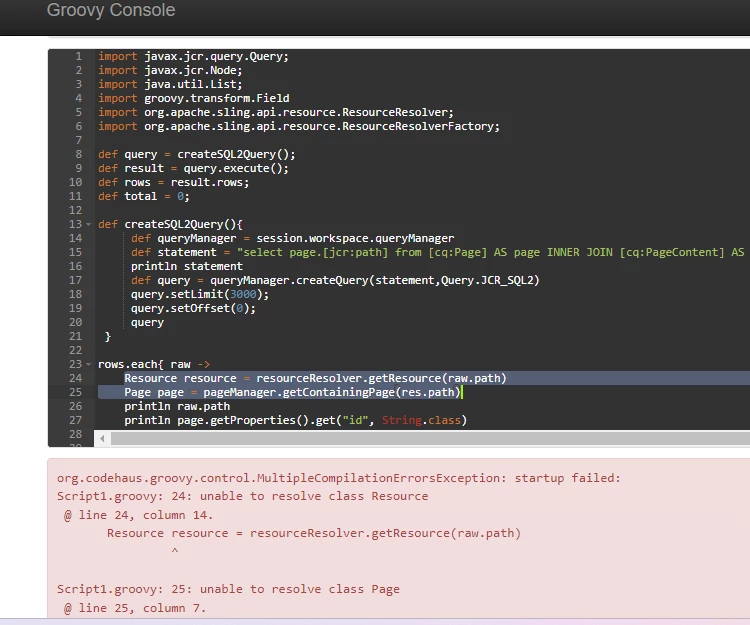The width and height of the screenshot is (750, 625).
Task: Click line number 25 in the gutter
Action: pos(76,392)
